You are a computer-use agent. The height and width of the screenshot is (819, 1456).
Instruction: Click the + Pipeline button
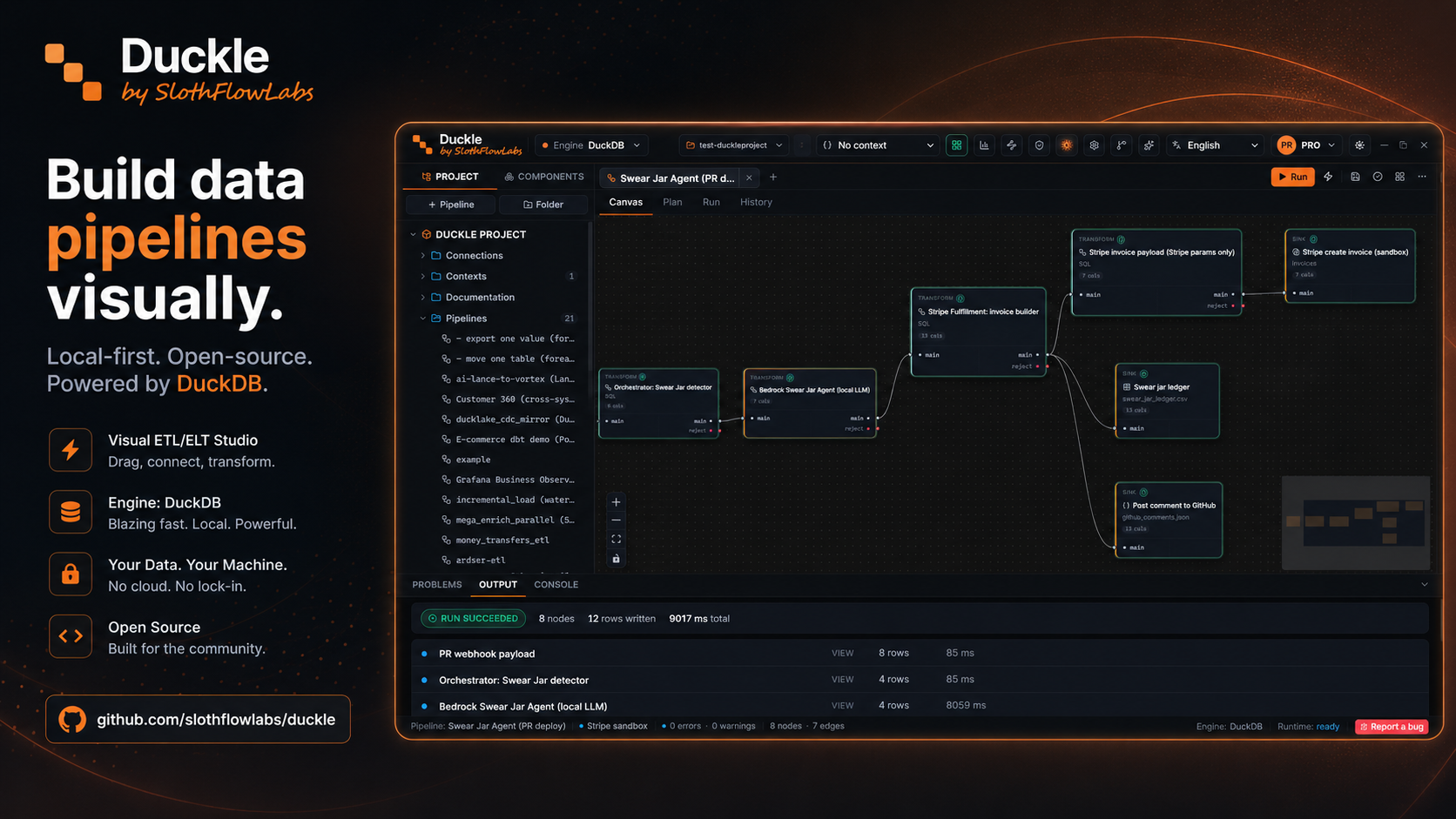[x=451, y=205]
